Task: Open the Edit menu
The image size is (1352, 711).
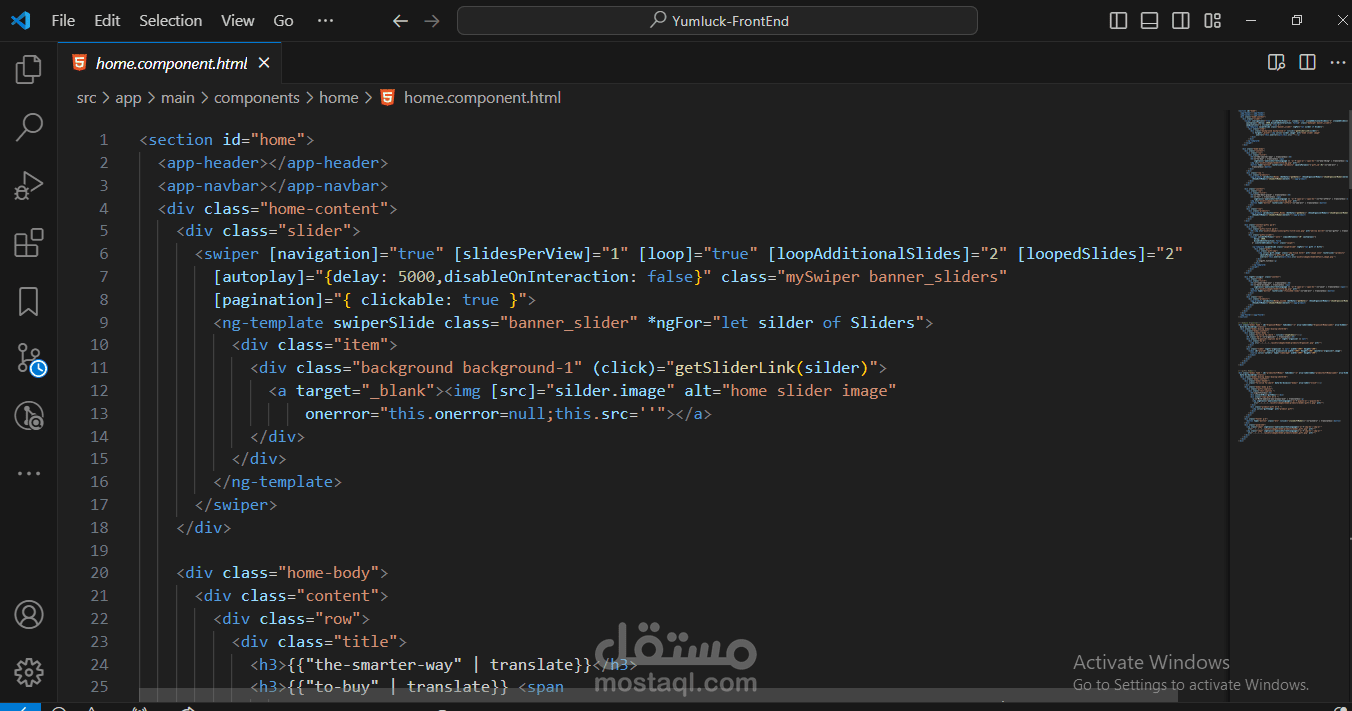Action: [x=107, y=20]
